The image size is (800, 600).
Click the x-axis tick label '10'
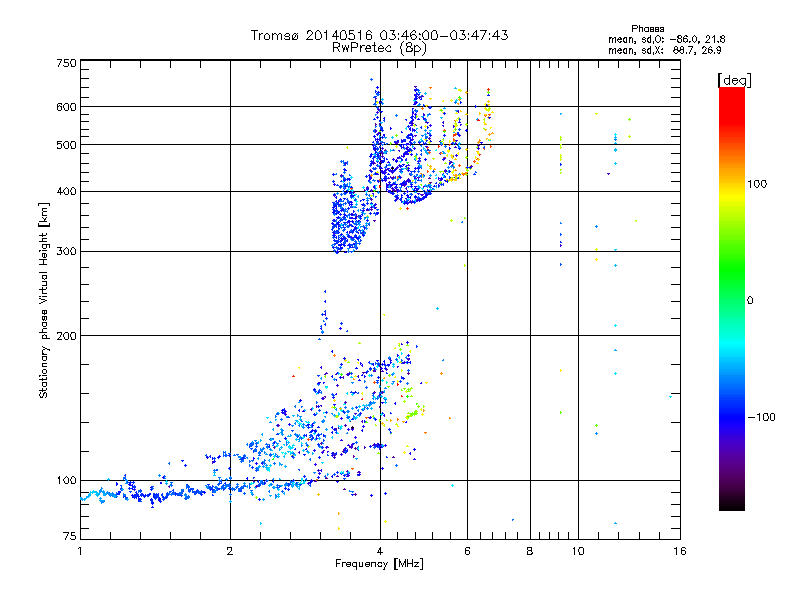tap(578, 551)
